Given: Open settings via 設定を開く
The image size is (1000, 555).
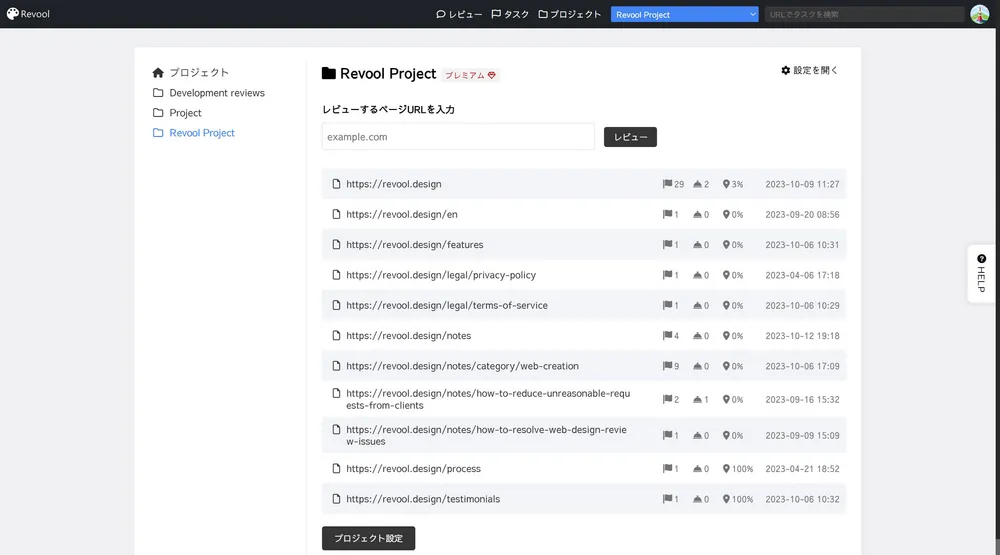Looking at the screenshot, I should 809,70.
